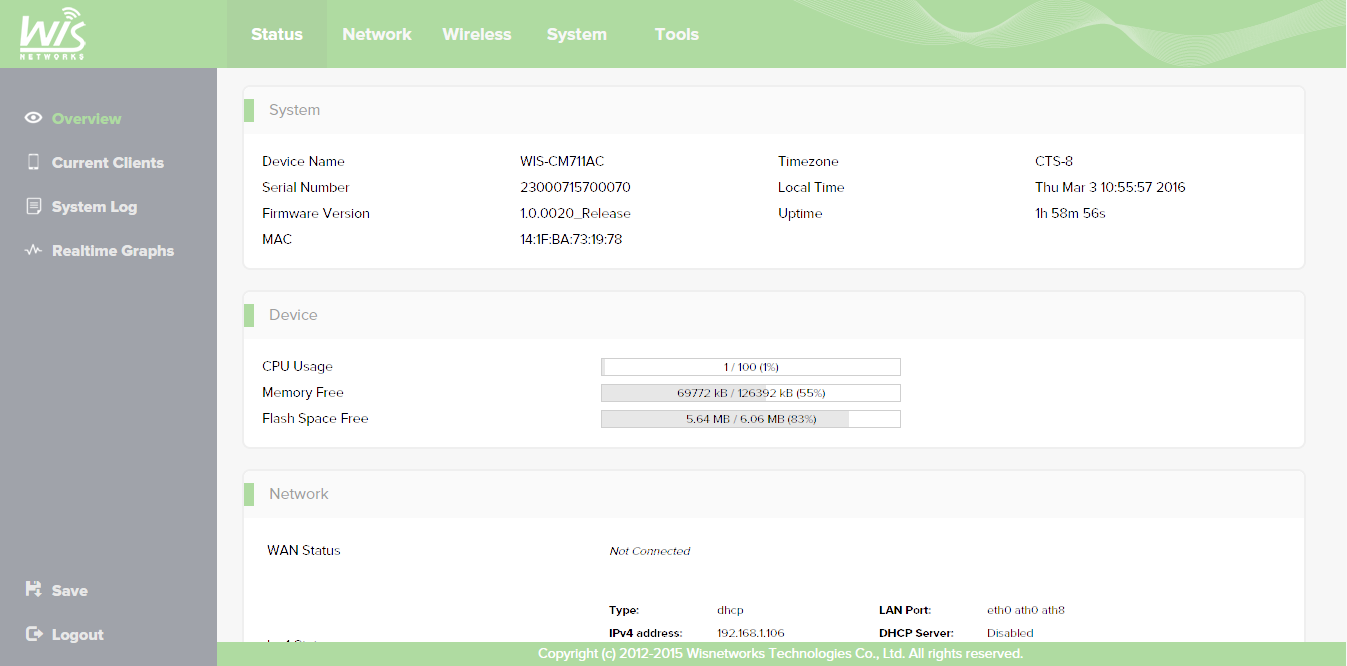Click device name value WIS-CM711AC
Viewport: 1347px width, 666px height.
tap(562, 161)
